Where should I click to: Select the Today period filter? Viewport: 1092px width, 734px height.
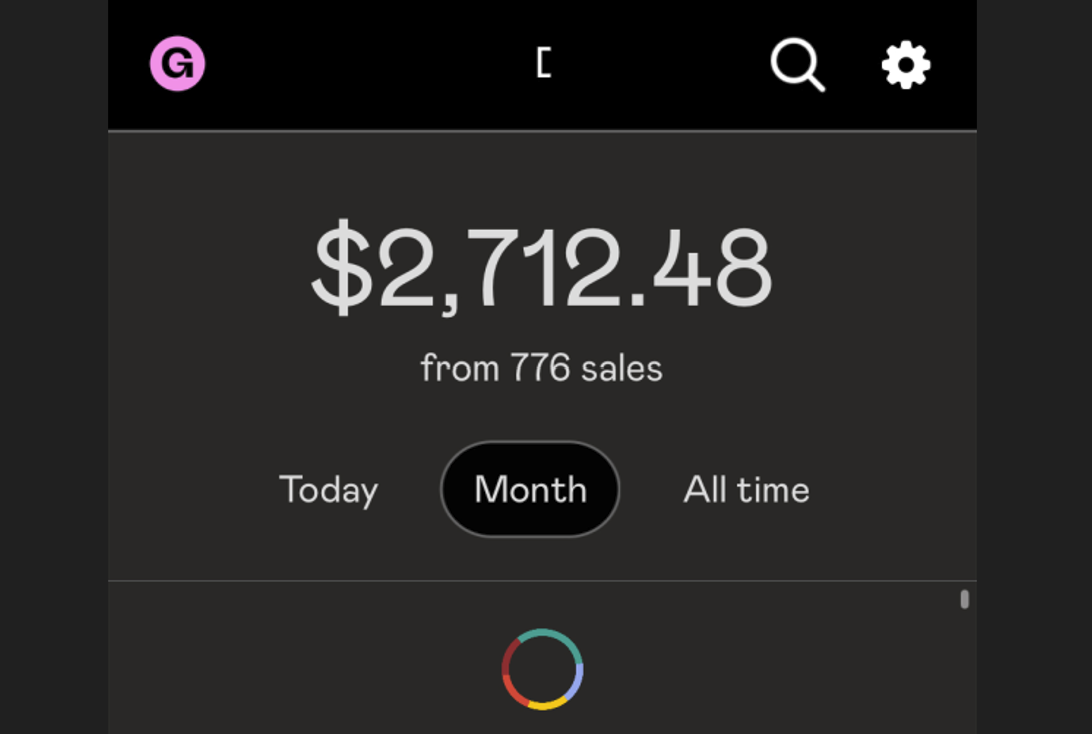(329, 490)
